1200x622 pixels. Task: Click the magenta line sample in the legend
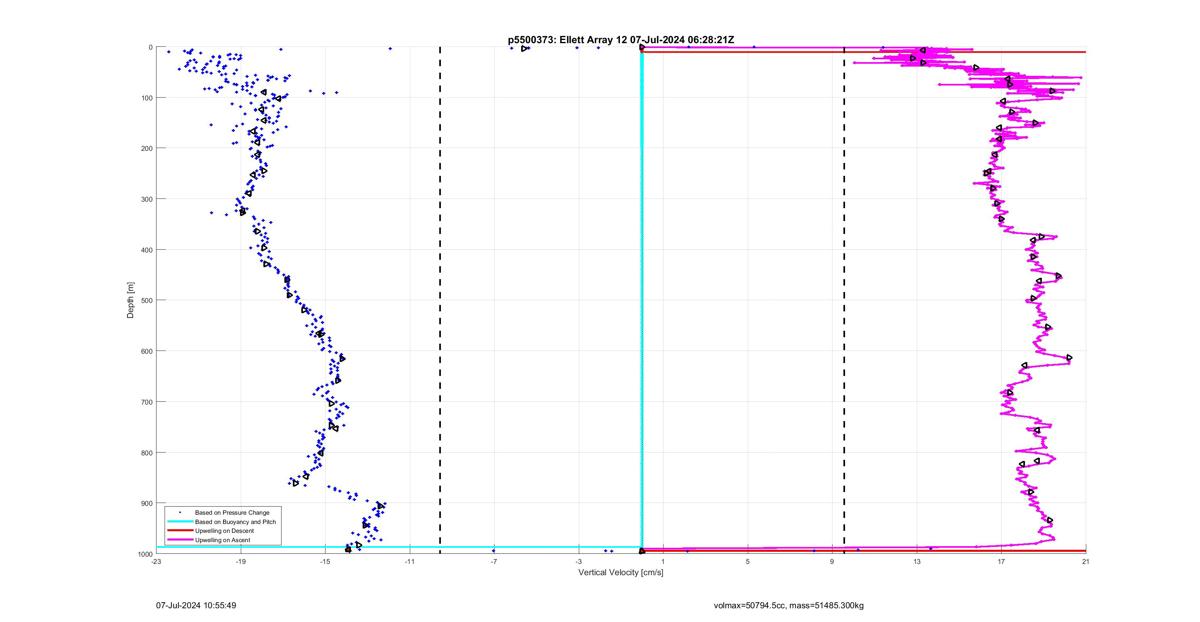179,540
